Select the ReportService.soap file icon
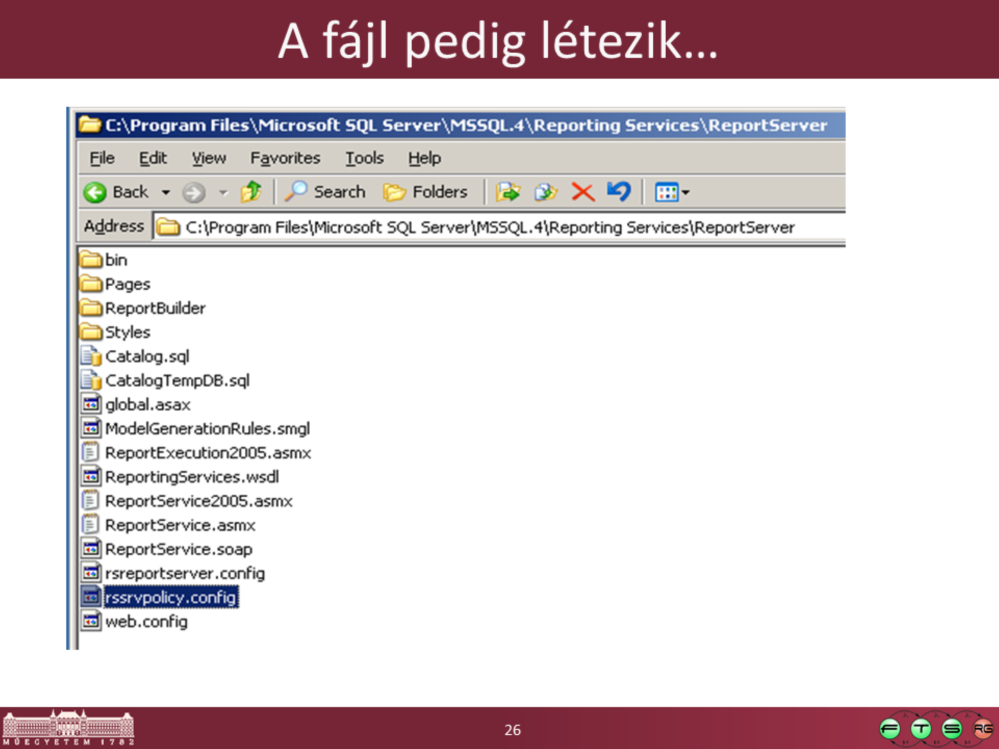This screenshot has height=749, width=999. pyautogui.click(x=91, y=548)
